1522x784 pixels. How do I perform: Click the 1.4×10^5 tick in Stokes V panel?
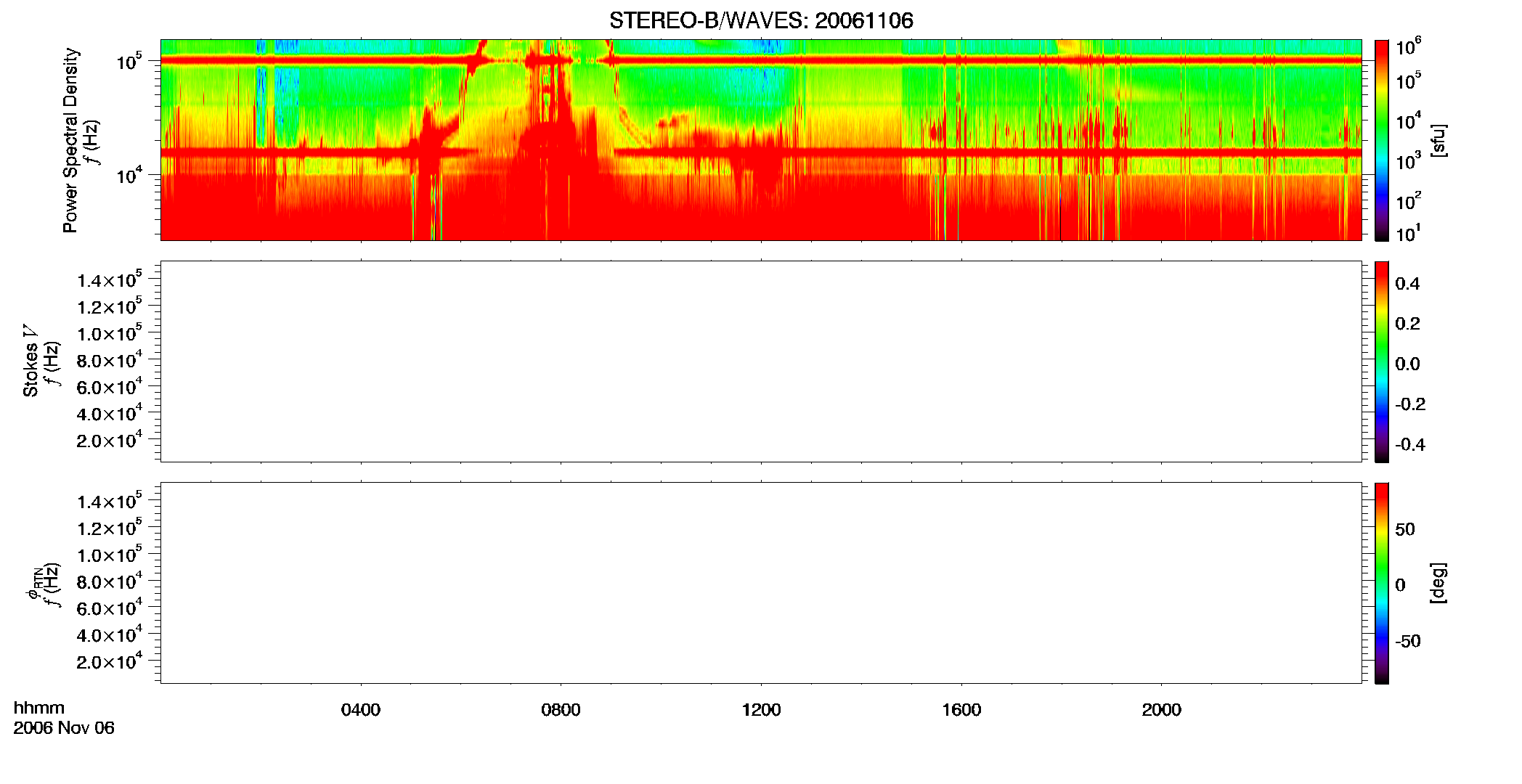110,279
